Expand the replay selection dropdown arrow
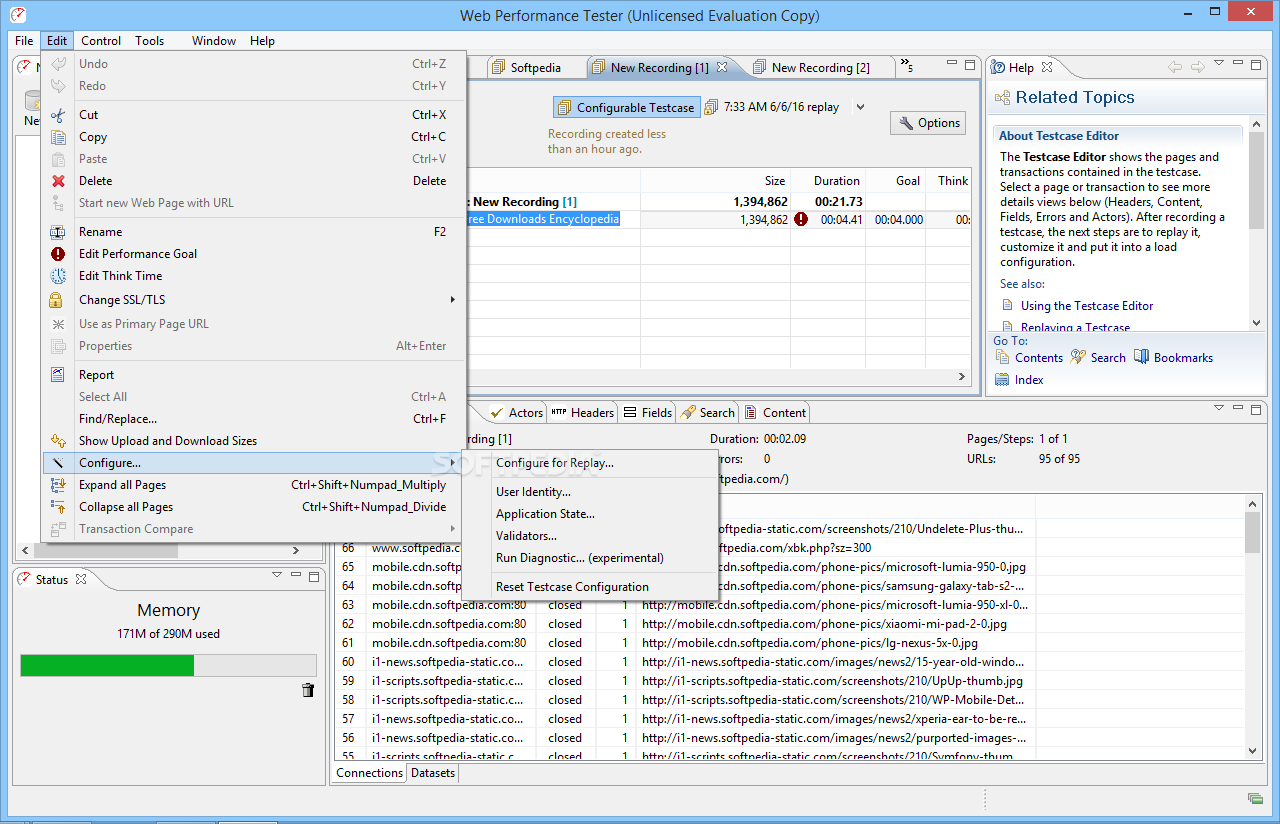1280x824 pixels. [x=860, y=107]
